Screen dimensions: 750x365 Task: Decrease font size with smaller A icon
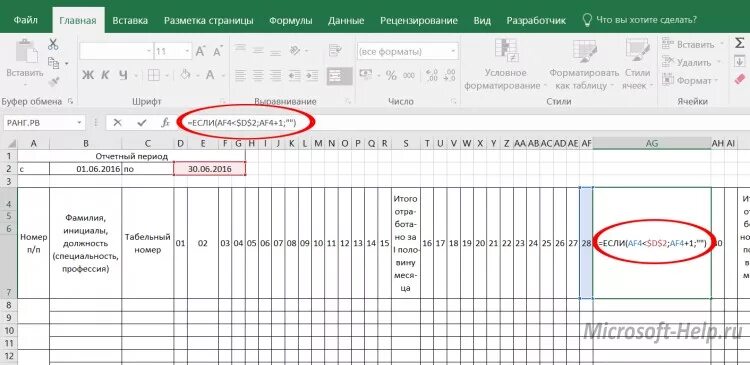pos(218,51)
